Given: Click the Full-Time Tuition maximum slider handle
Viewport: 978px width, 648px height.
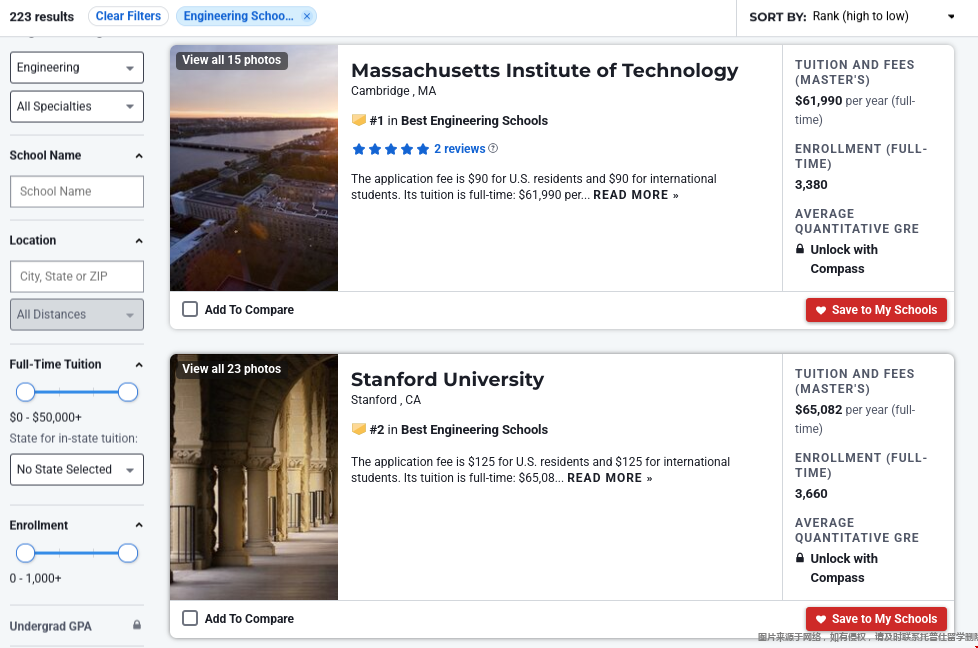Looking at the screenshot, I should 128,392.
